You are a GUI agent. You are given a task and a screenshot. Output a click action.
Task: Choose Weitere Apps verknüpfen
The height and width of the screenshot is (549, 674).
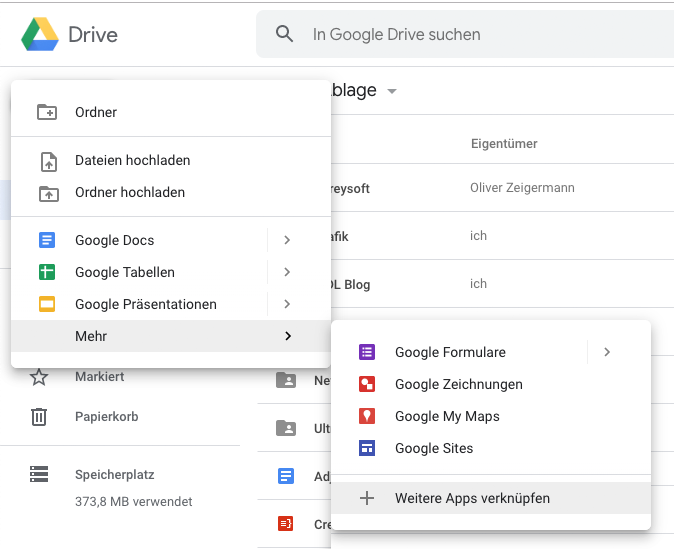click(x=491, y=498)
